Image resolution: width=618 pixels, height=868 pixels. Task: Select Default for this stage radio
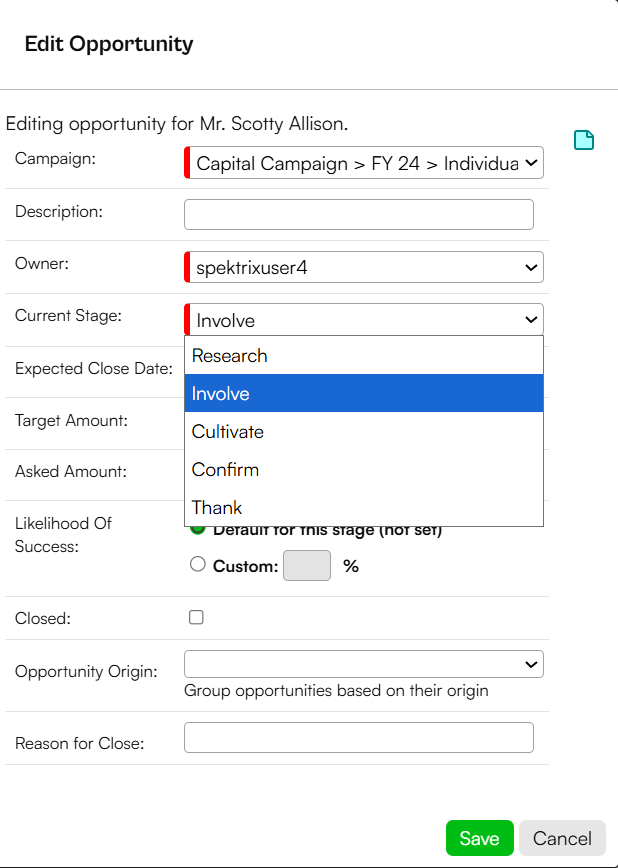[198, 530]
